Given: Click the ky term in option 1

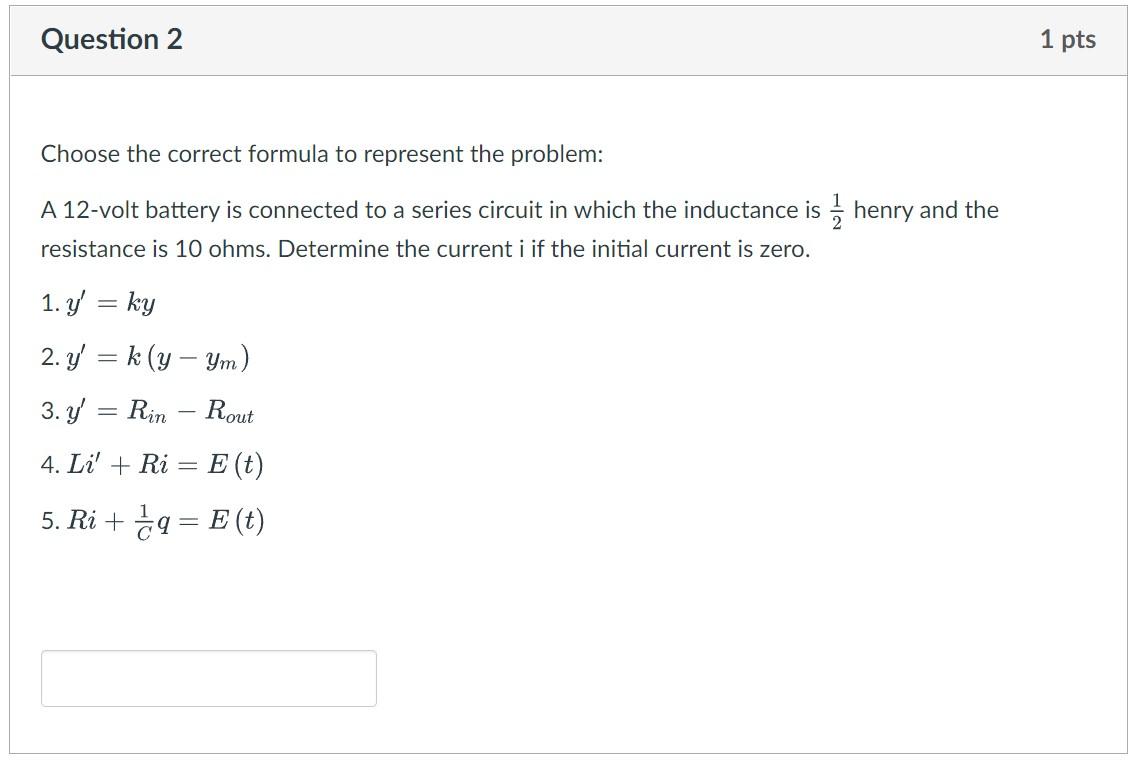Looking at the screenshot, I should (x=140, y=304).
